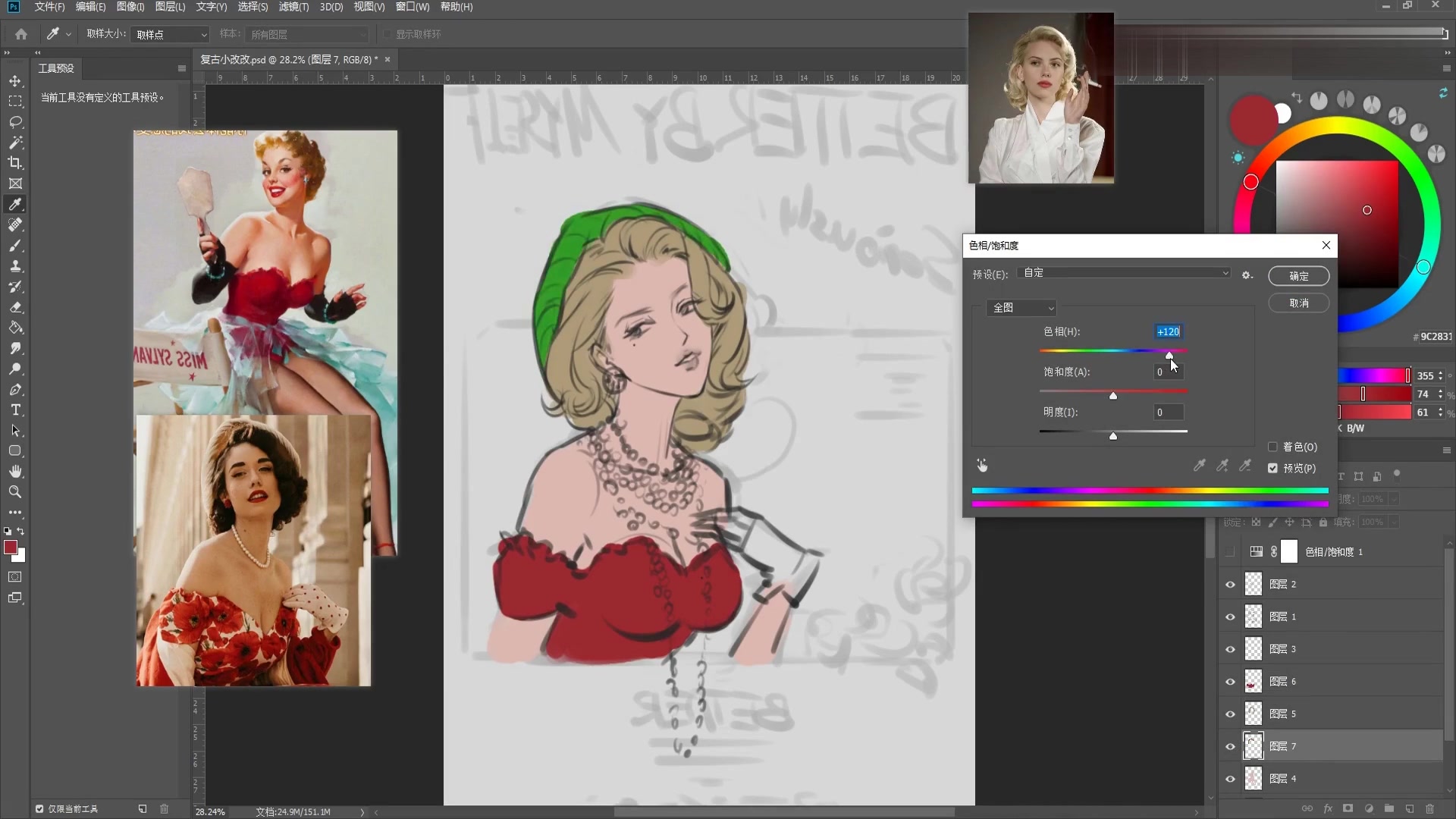The image size is (1456, 819).
Task: Open the tool preset picker arrow beside eyedropper
Action: coord(68,34)
